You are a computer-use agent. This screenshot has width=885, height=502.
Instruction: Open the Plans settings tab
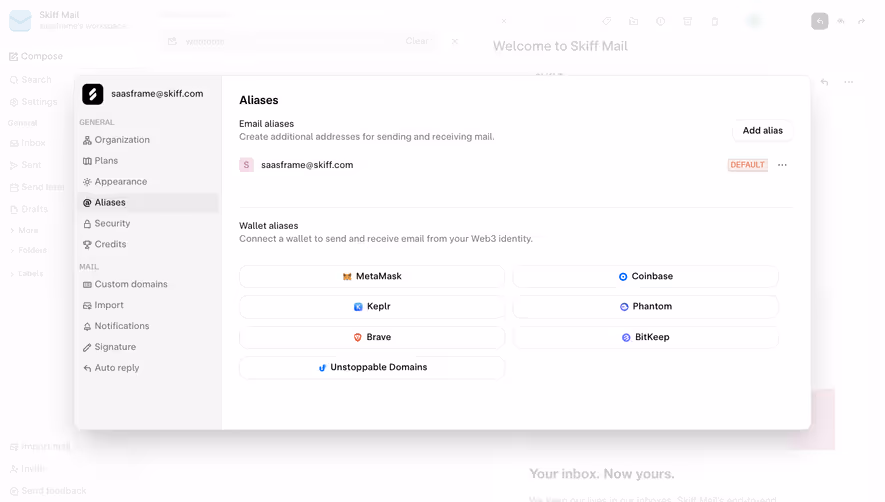(148, 160)
